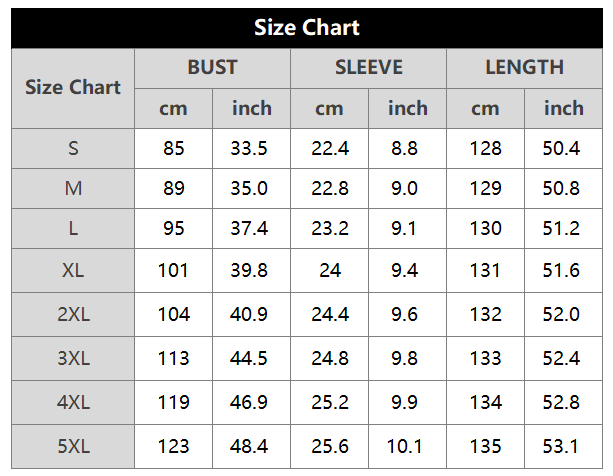
Task: Select the SLEEVE column header
Action: point(368,67)
